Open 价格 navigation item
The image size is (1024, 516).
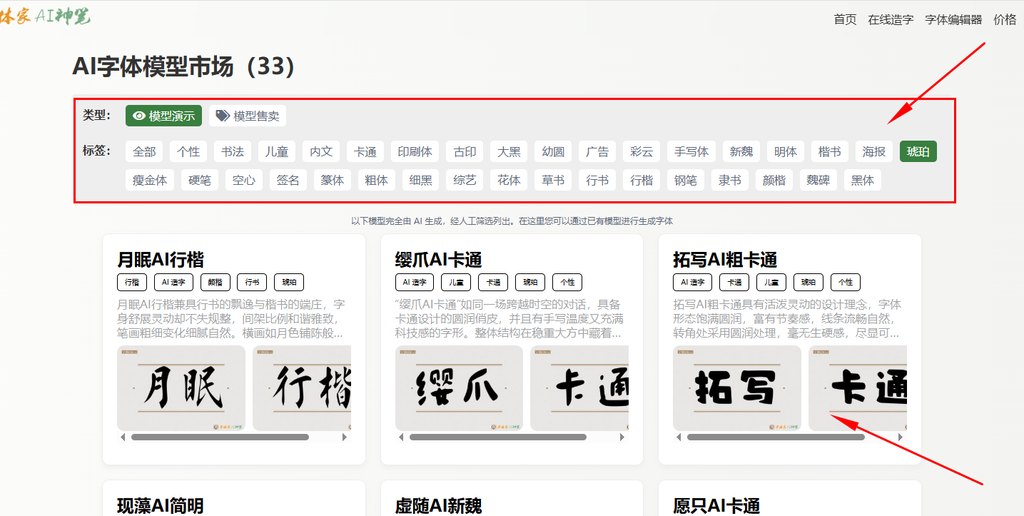tap(1004, 20)
